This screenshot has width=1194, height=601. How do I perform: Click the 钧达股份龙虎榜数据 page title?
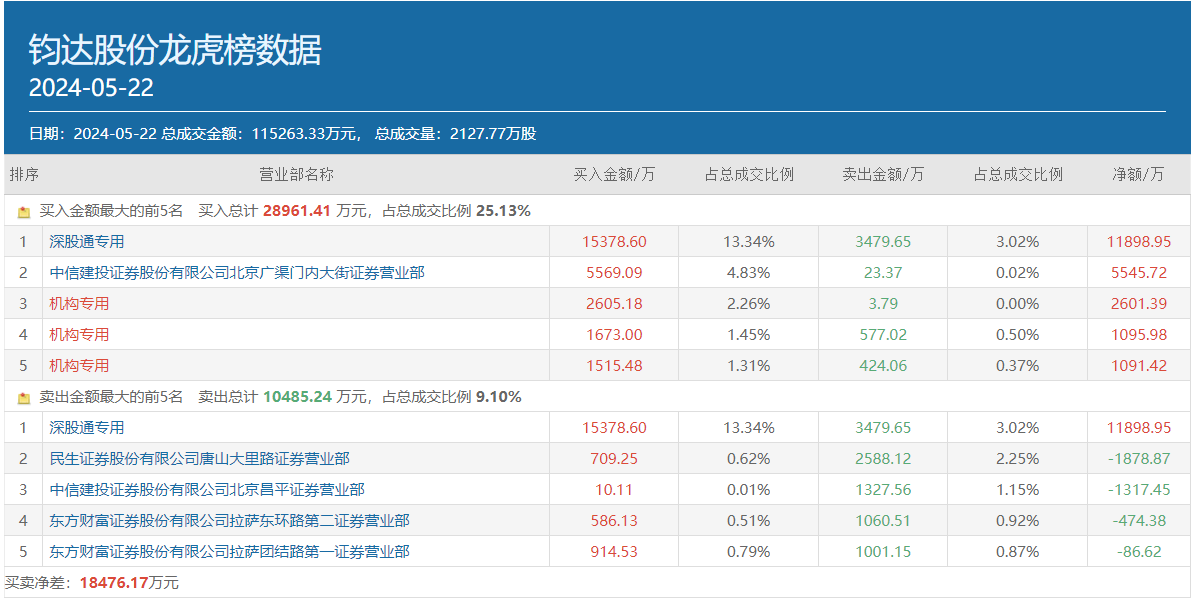pyautogui.click(x=175, y=50)
